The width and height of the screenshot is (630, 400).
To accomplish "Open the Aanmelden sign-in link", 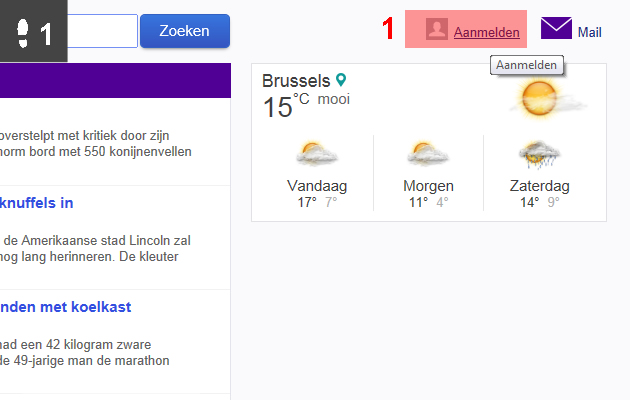I will click(487, 32).
